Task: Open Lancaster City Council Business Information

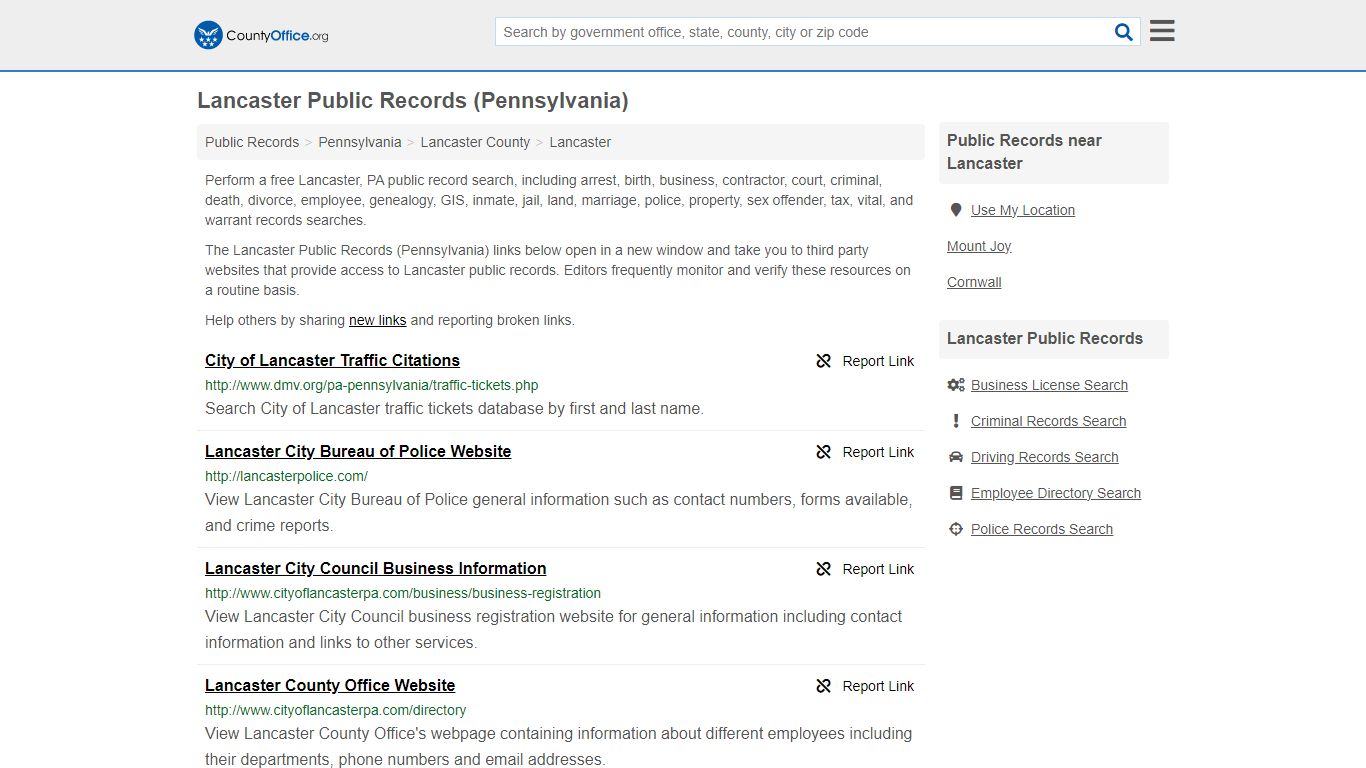Action: tap(375, 568)
